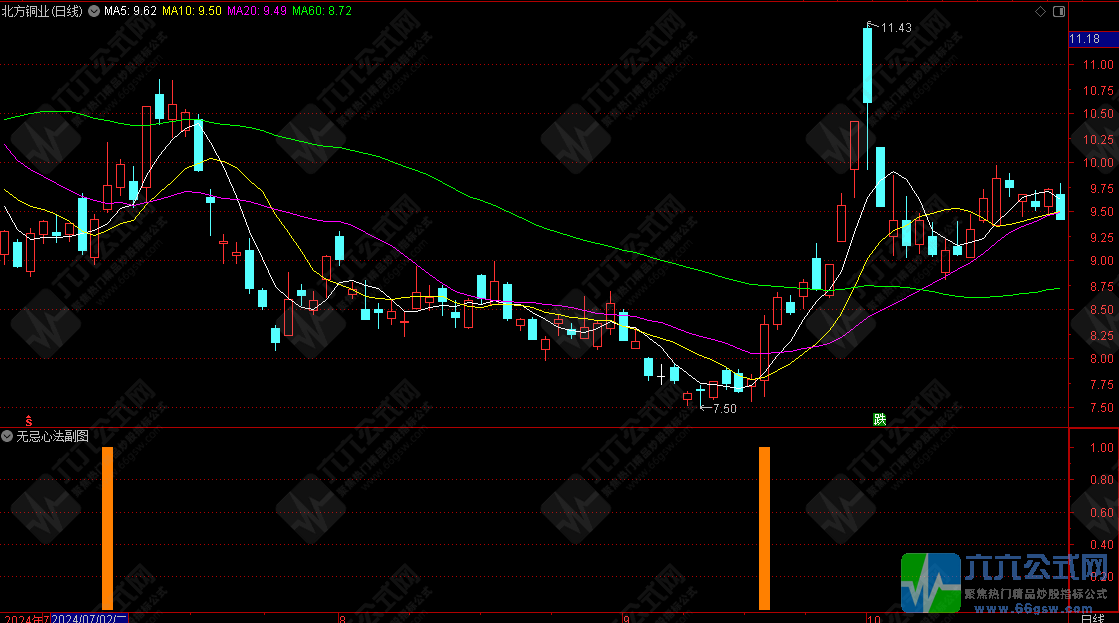The image size is (1119, 623).
Task: Click the tallest cyan candlestick near 11.43
Action: (x=867, y=65)
